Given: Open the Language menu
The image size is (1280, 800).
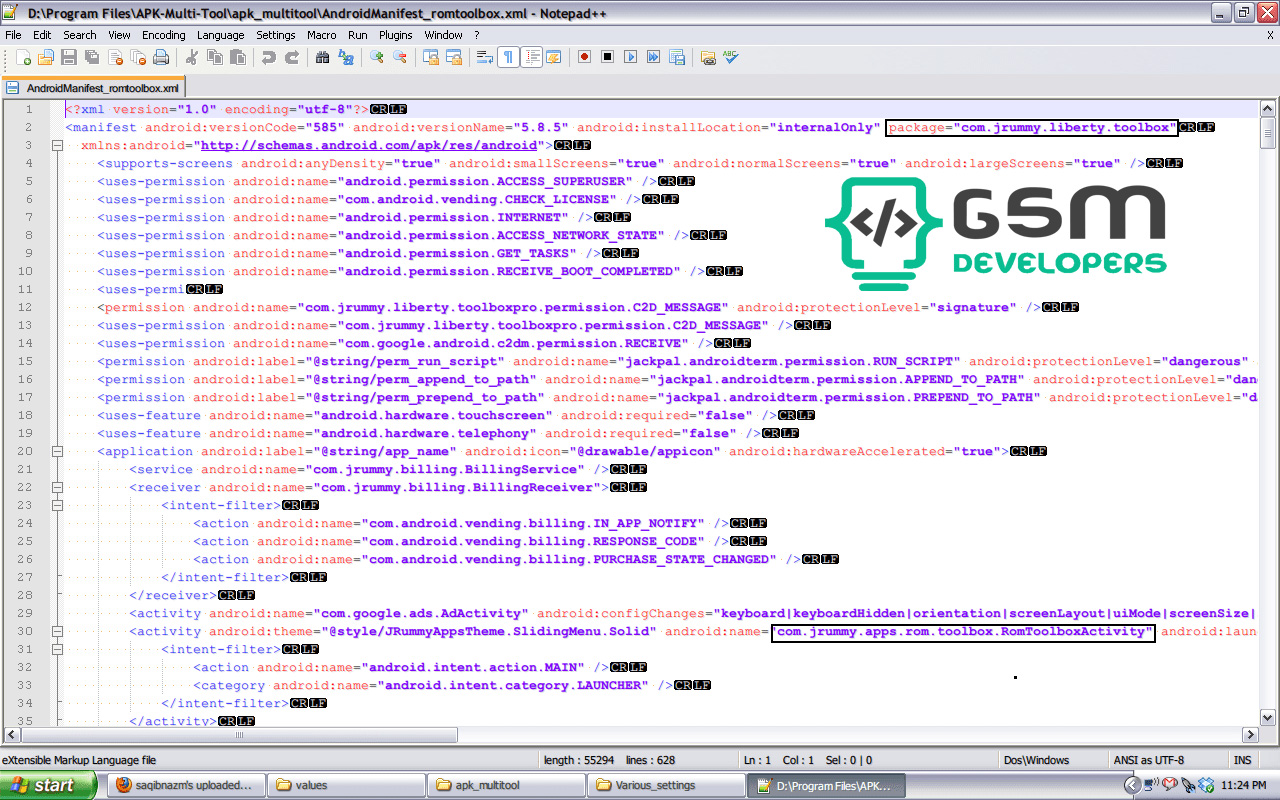Looking at the screenshot, I should pos(220,35).
